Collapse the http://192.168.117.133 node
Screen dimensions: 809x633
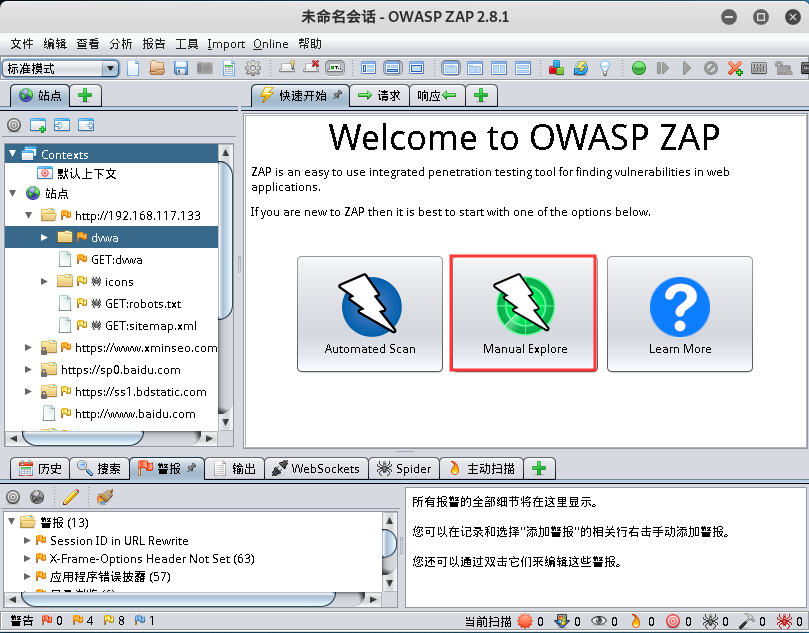[x=28, y=215]
